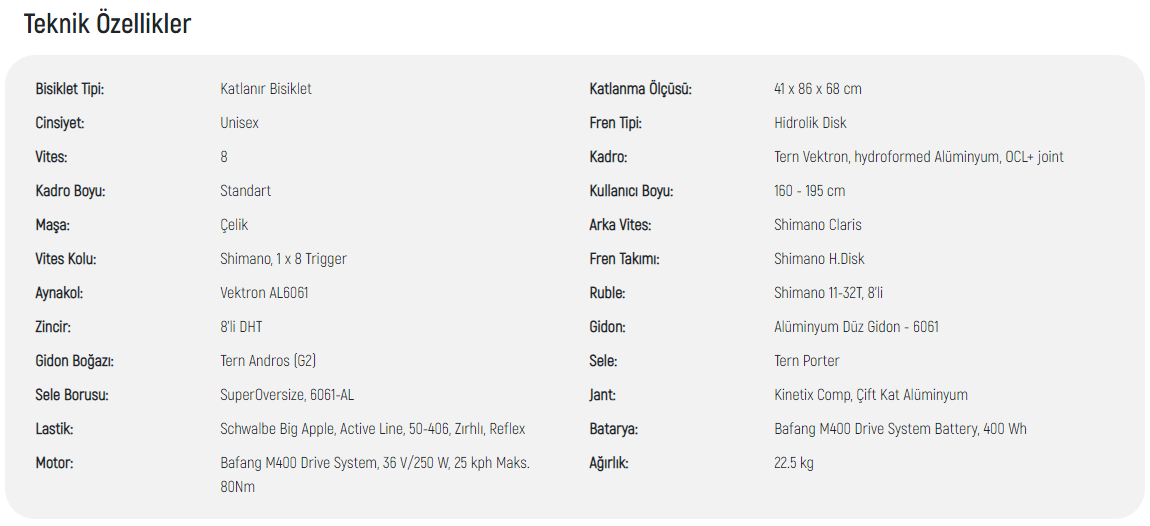
Task: Select the Hidrolik Disk fren value
Action: [810, 123]
